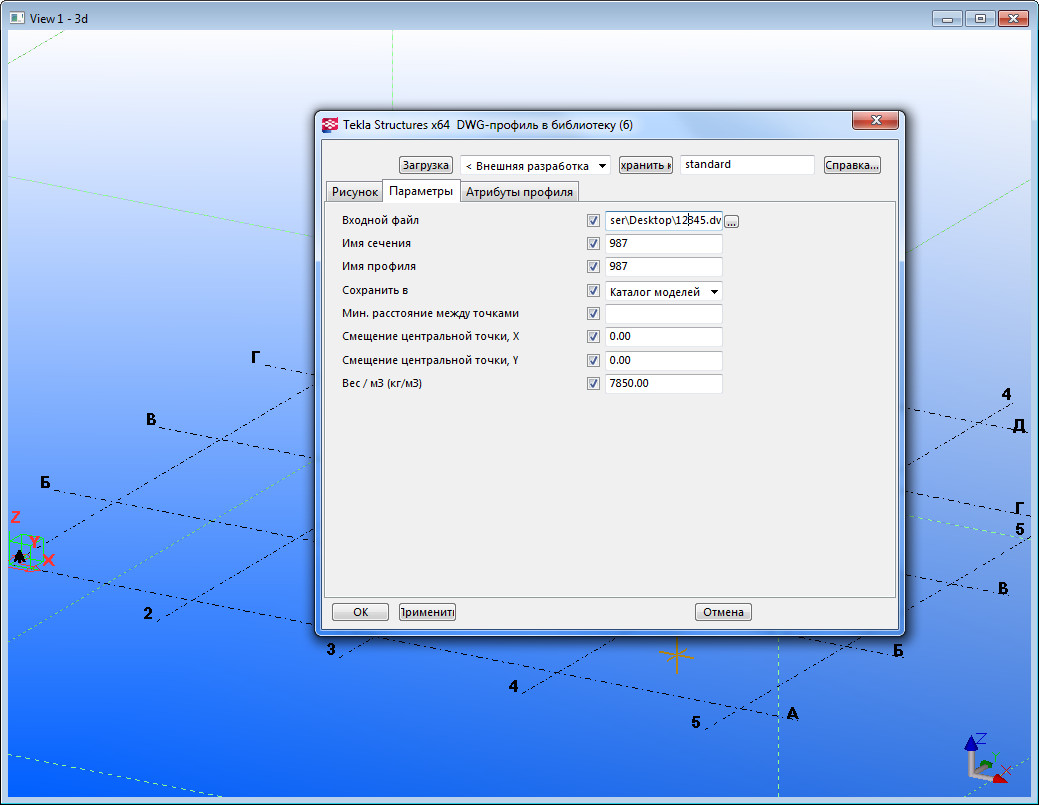
Task: Uncheck the Входной файл checkbox
Action: pyautogui.click(x=593, y=220)
